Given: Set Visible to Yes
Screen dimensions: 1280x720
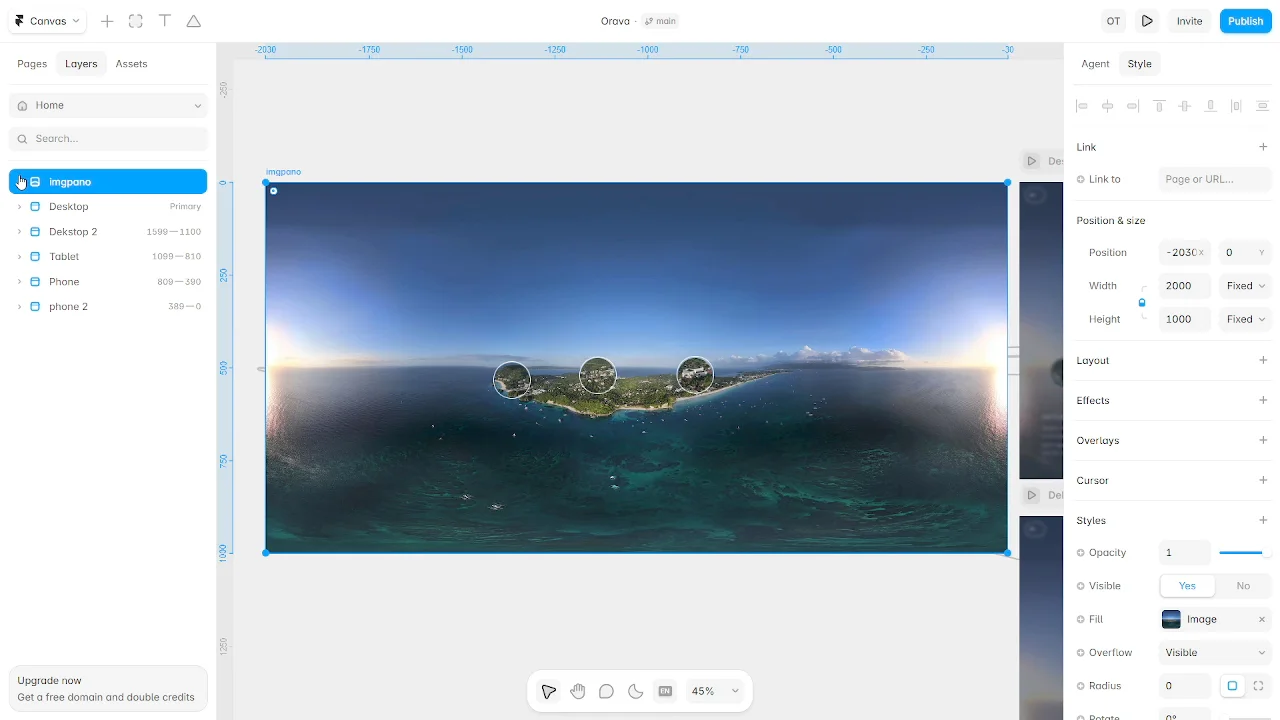Looking at the screenshot, I should pyautogui.click(x=1187, y=586).
